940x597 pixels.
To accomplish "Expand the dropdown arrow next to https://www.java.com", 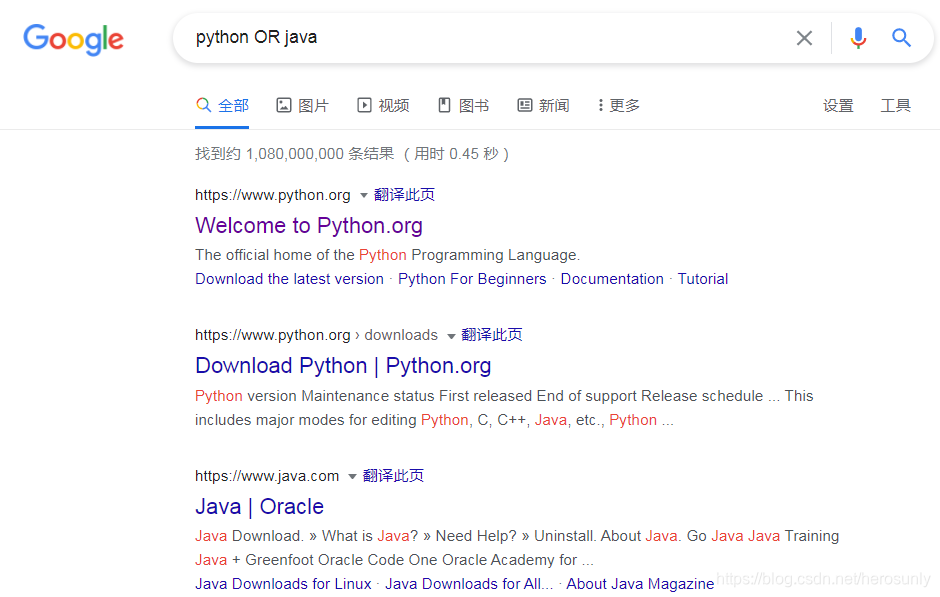I will coord(352,477).
